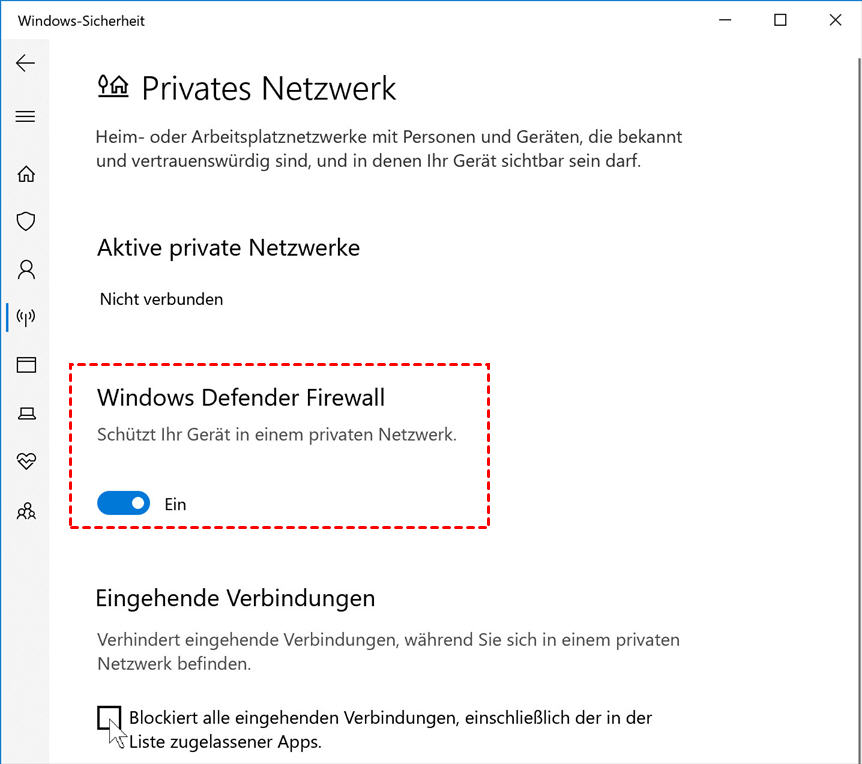The image size is (862, 764).
Task: Open Account protection person icon
Action: 26,269
